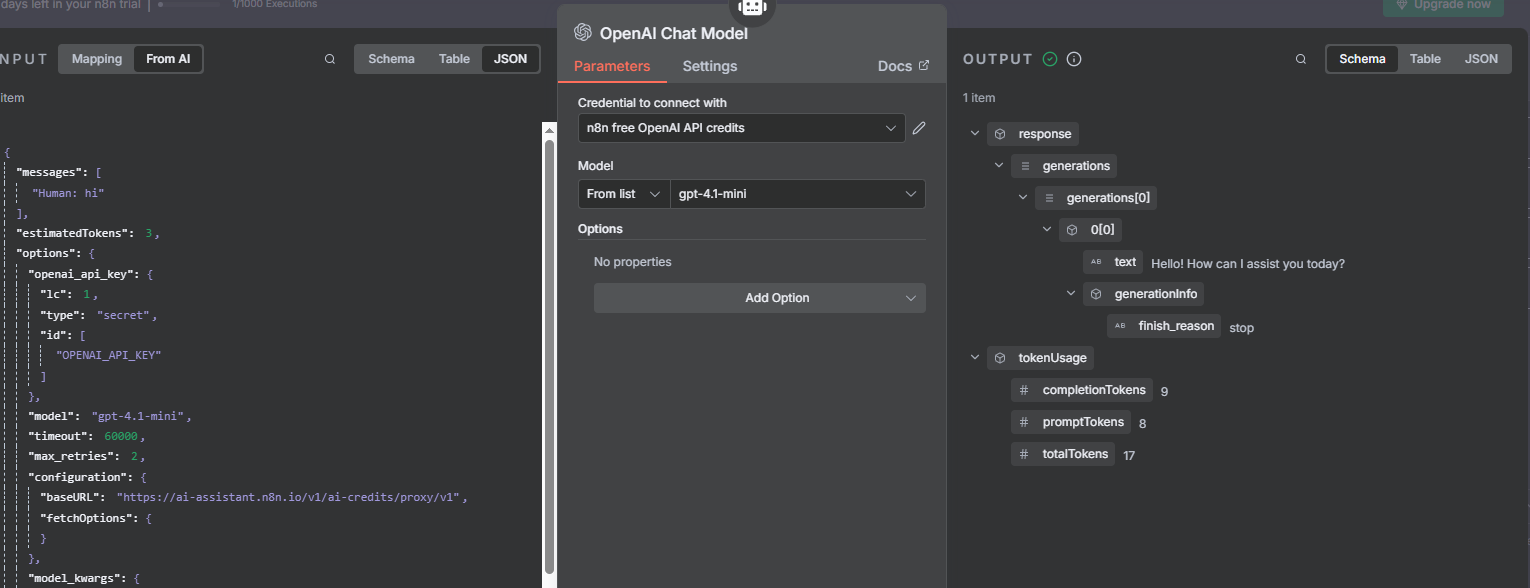This screenshot has width=1530, height=588.
Task: Click the Add Option button
Action: point(759,298)
